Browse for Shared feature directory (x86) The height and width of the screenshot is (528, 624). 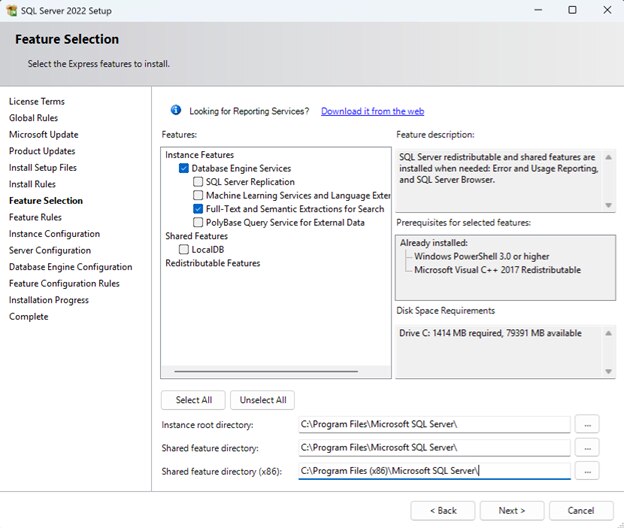(x=587, y=471)
